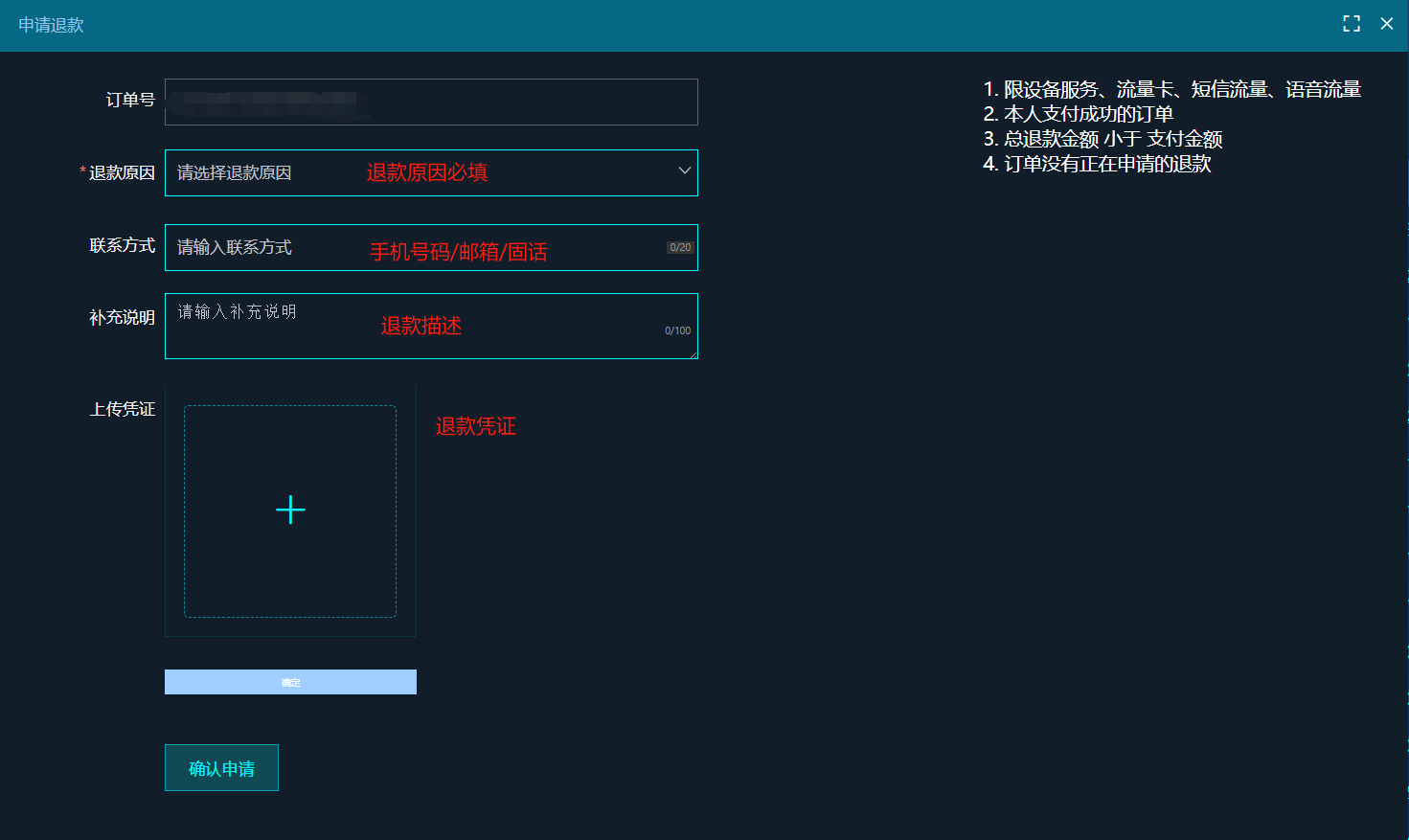The image size is (1409, 840).
Task: Click the 订单号 field label
Action: pos(130,100)
